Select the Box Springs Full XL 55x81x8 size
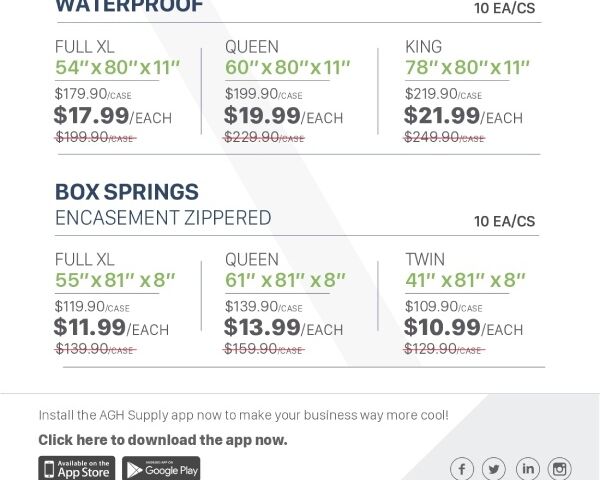Image resolution: width=600 pixels, height=480 pixels. tap(115, 281)
